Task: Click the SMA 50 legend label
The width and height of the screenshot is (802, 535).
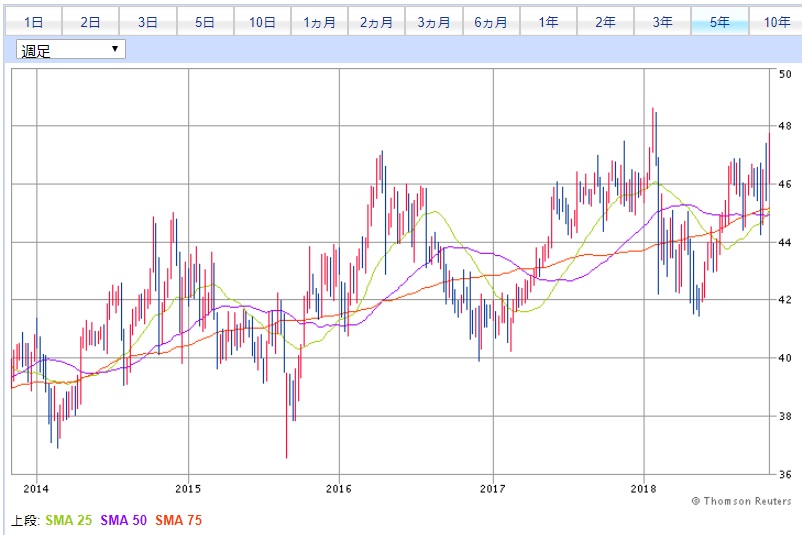Action: (x=123, y=520)
